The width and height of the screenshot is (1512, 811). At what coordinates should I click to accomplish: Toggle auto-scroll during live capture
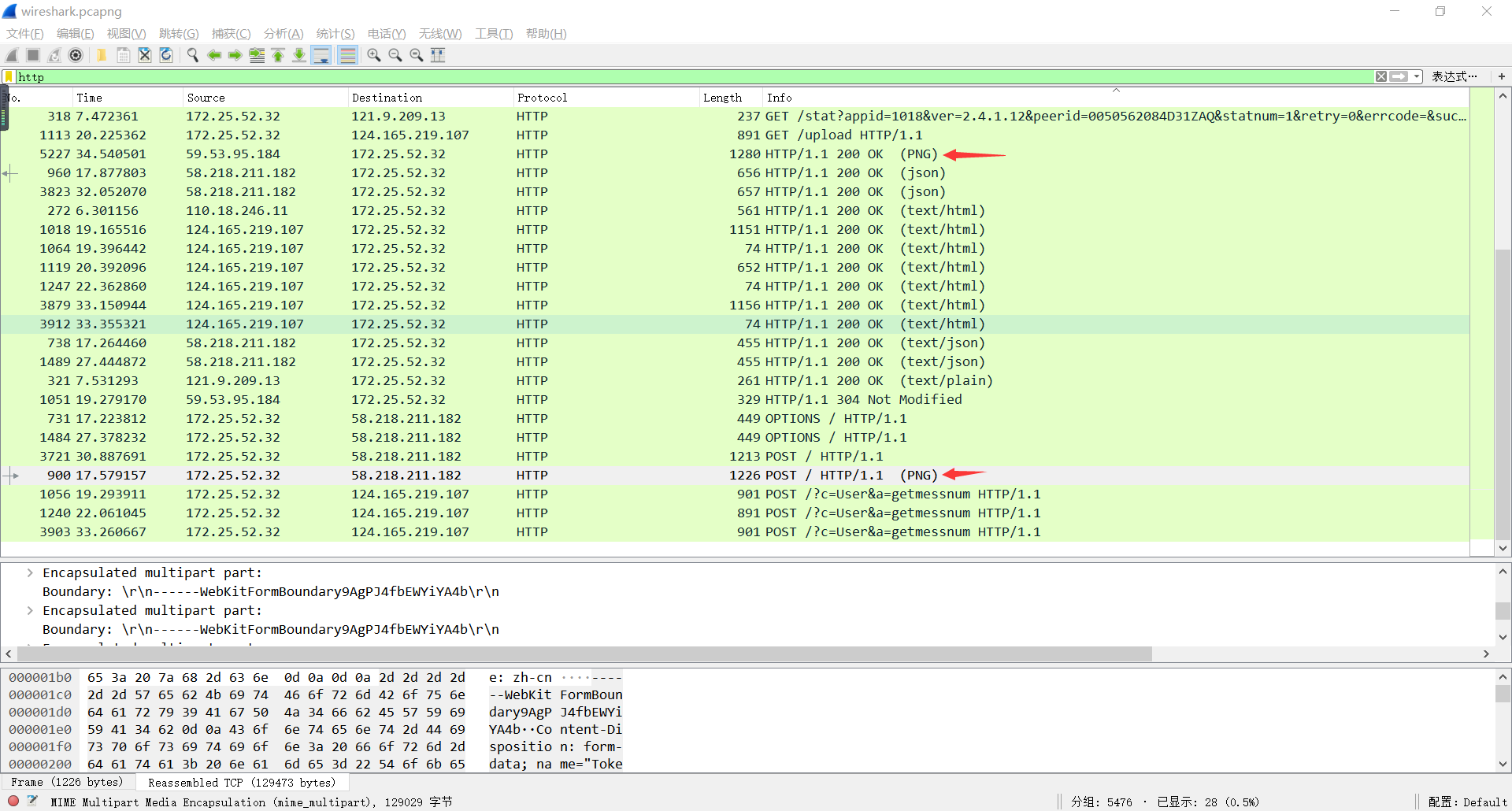pos(321,55)
